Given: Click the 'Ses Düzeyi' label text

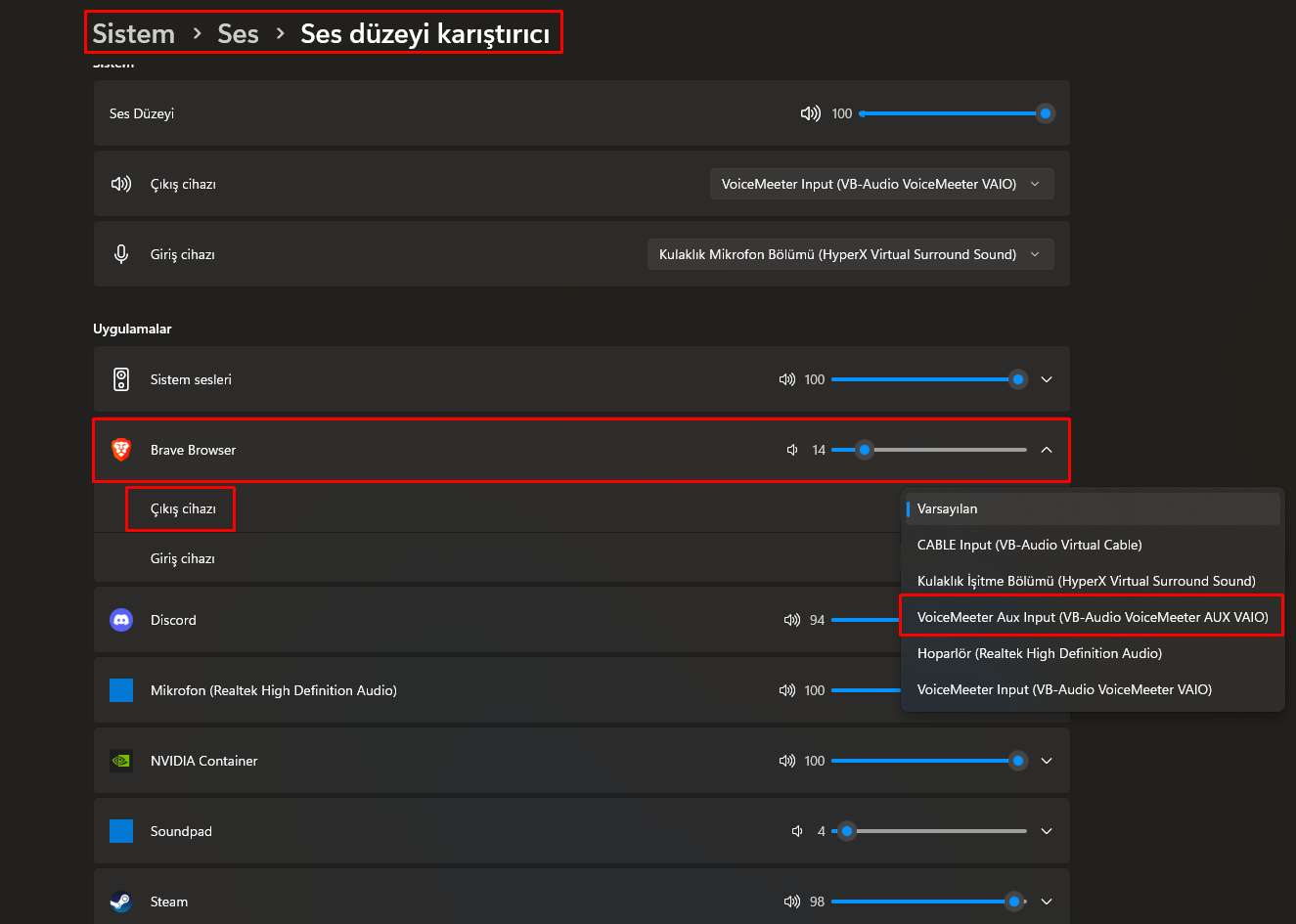Looking at the screenshot, I should coord(142,113).
